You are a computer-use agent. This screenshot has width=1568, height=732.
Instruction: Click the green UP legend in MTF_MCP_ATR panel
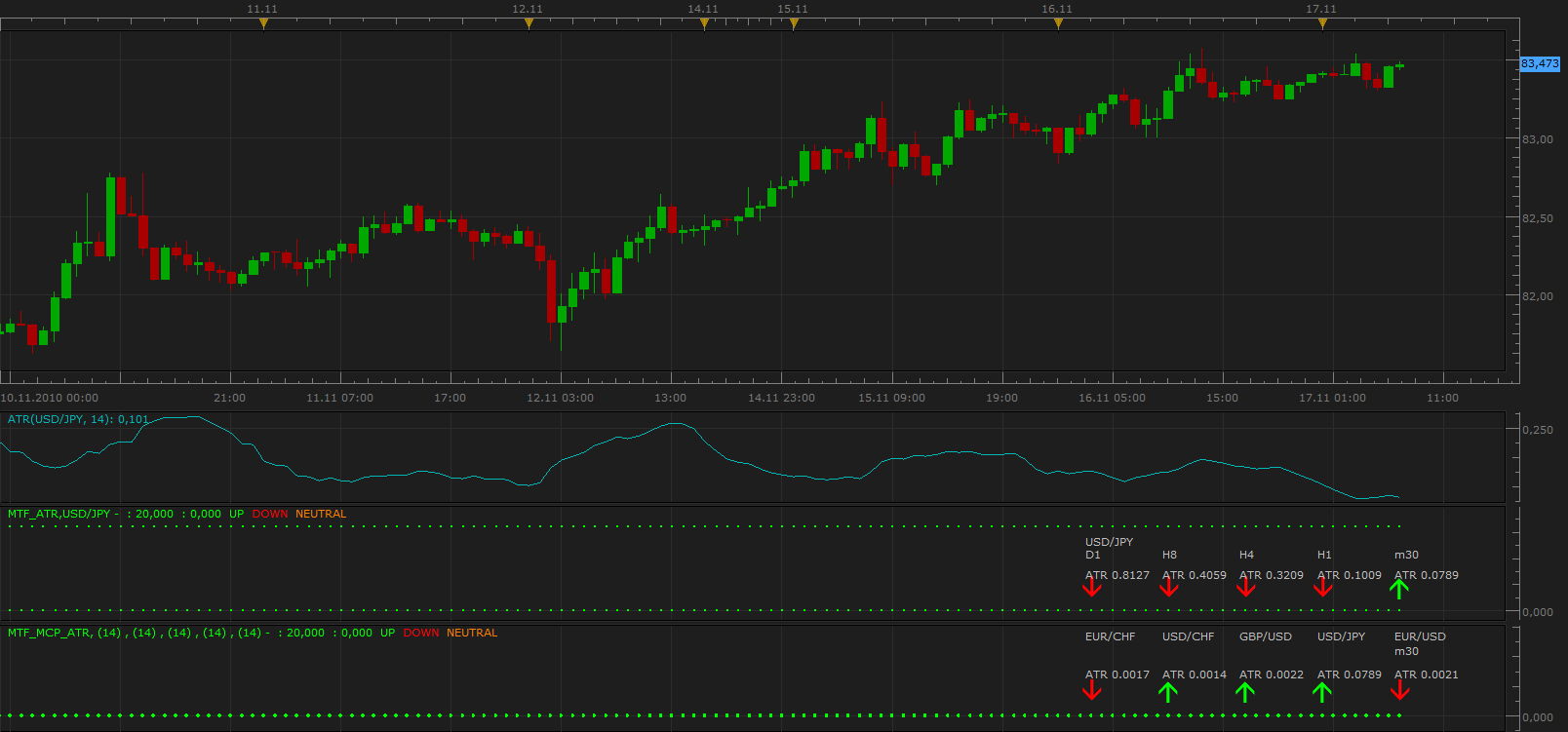coord(387,633)
